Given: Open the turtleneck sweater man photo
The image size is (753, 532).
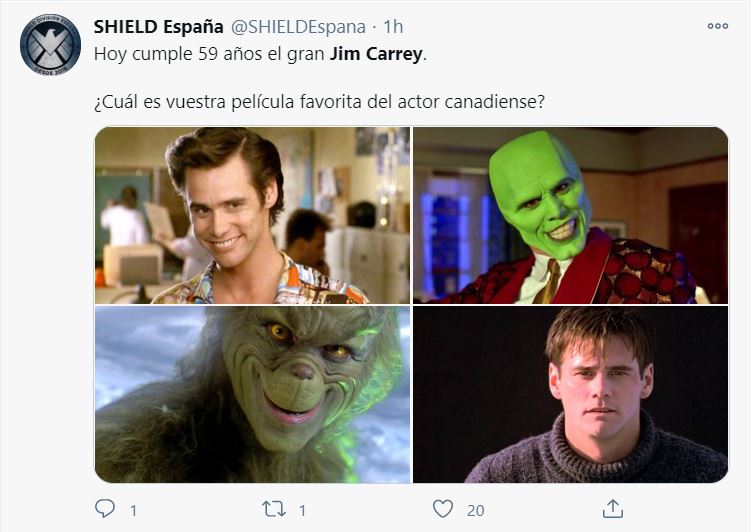Looking at the screenshot, I should click(571, 395).
